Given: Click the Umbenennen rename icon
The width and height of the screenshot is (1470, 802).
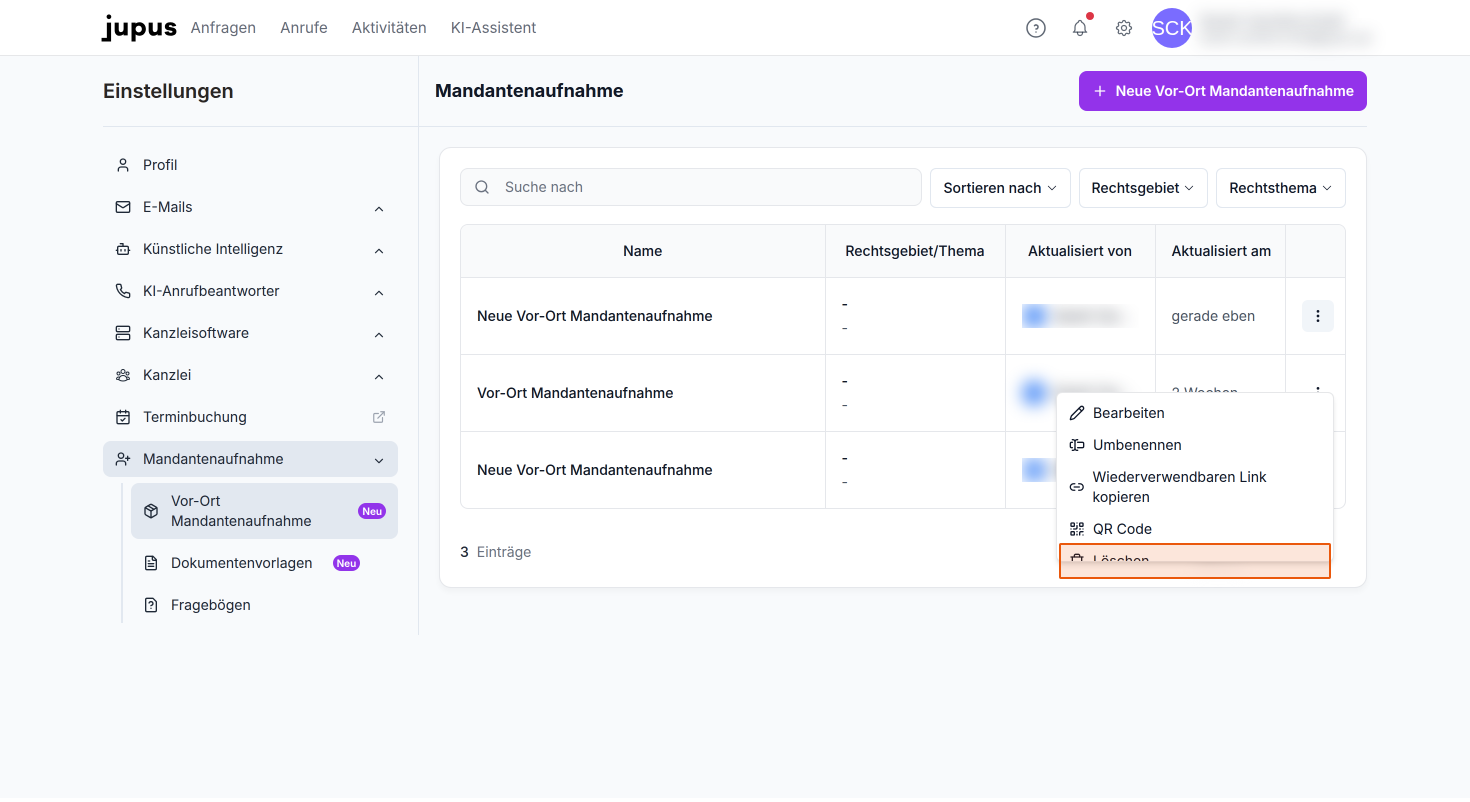Looking at the screenshot, I should click(x=1077, y=445).
